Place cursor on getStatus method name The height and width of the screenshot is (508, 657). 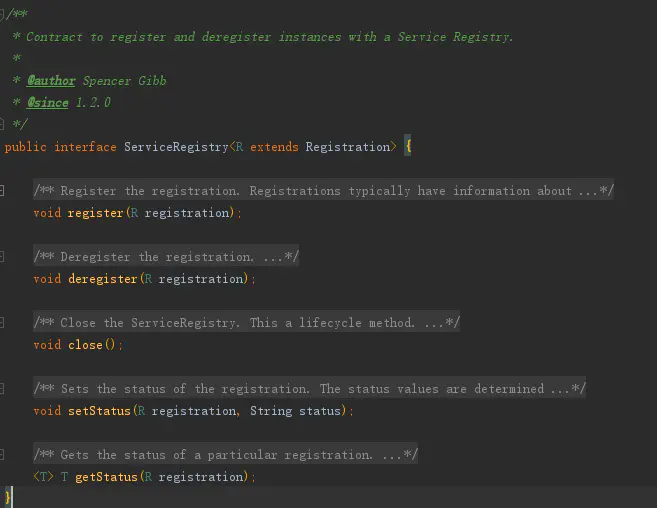pos(106,477)
